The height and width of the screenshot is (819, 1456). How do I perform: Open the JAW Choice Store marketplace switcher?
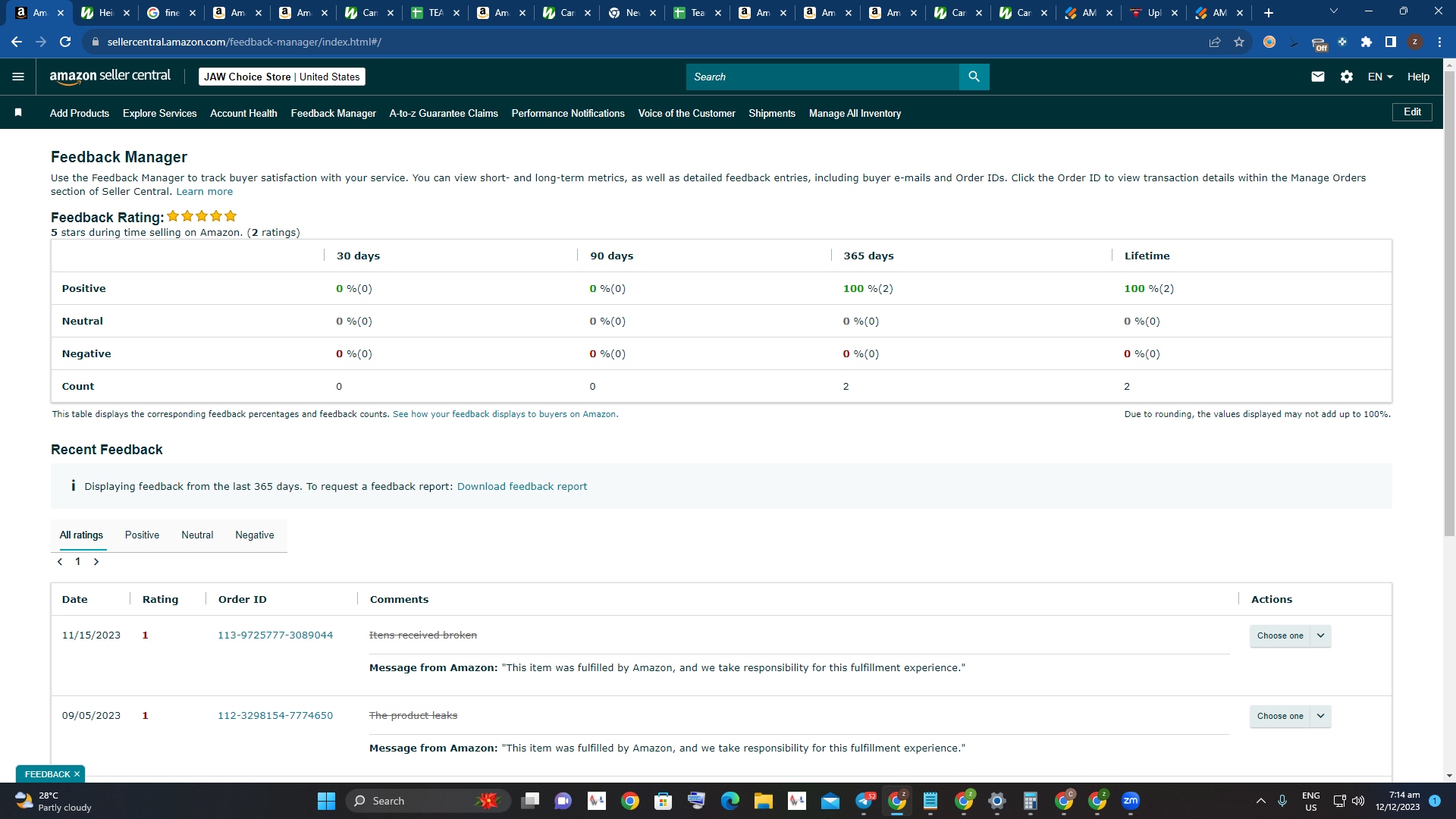pyautogui.click(x=282, y=77)
